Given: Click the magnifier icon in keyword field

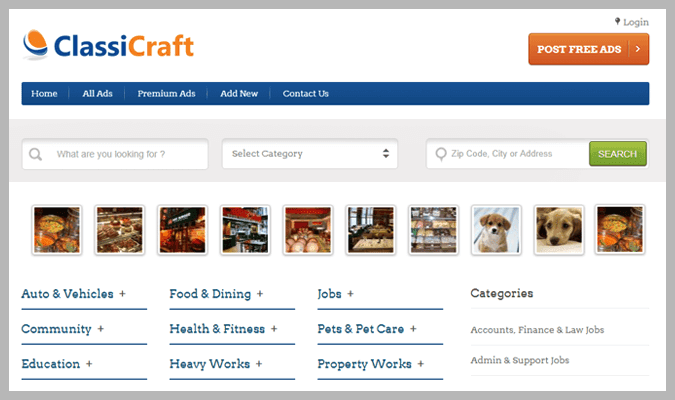Looking at the screenshot, I should pos(36,155).
